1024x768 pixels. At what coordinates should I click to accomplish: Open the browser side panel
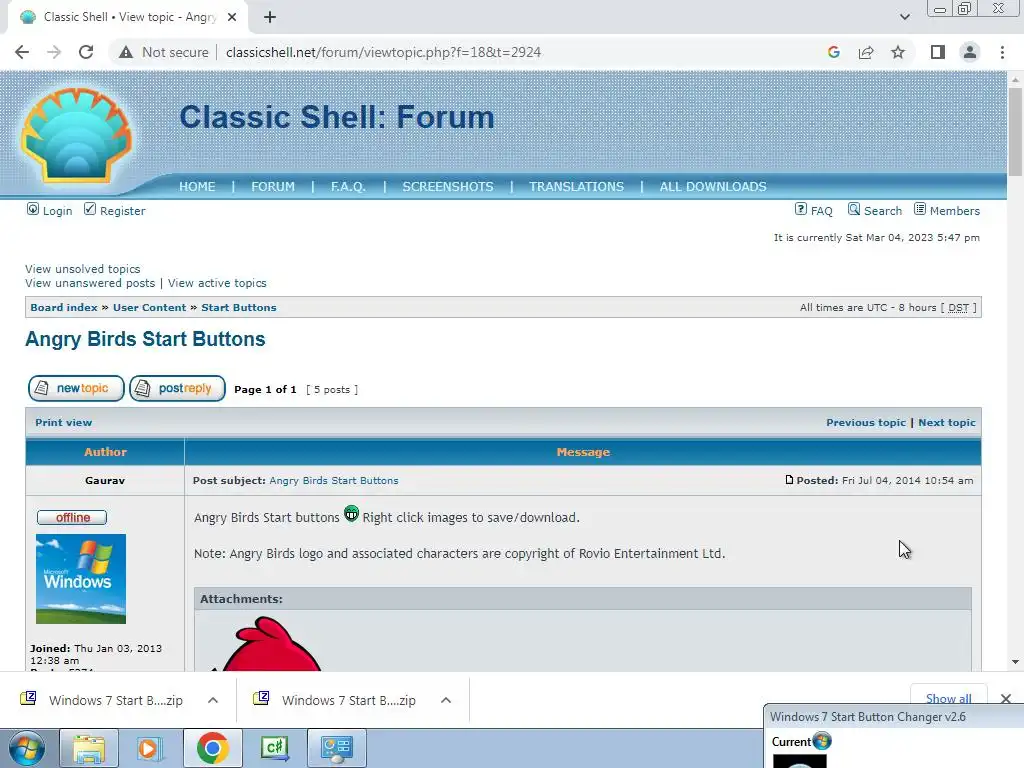click(938, 52)
